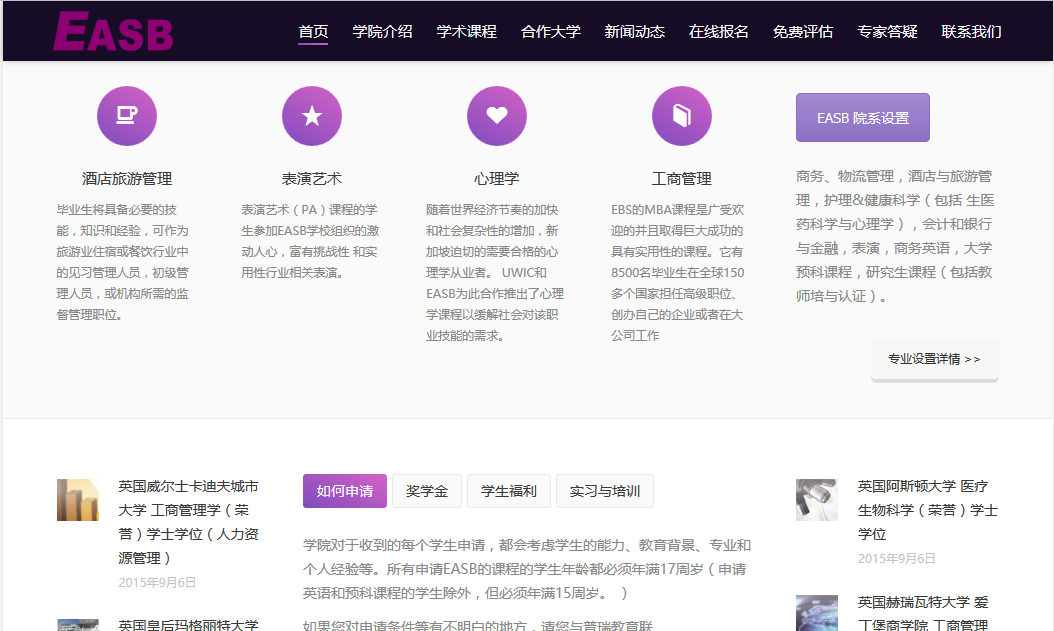Viewport: 1054px width, 631px height.
Task: Open 联系我们 in the navigation bar
Action: pyautogui.click(x=971, y=31)
